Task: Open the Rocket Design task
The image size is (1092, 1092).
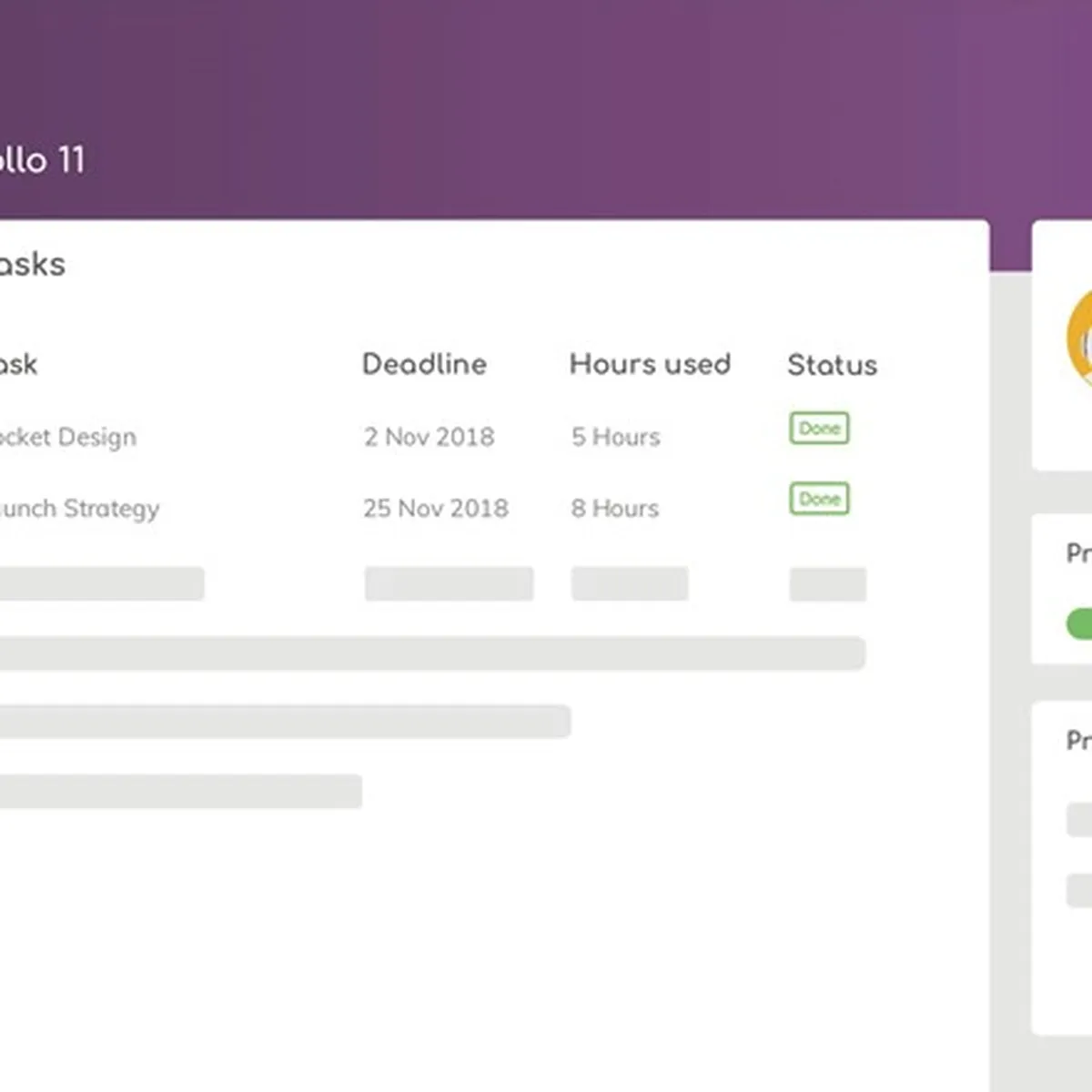Action: tap(67, 437)
